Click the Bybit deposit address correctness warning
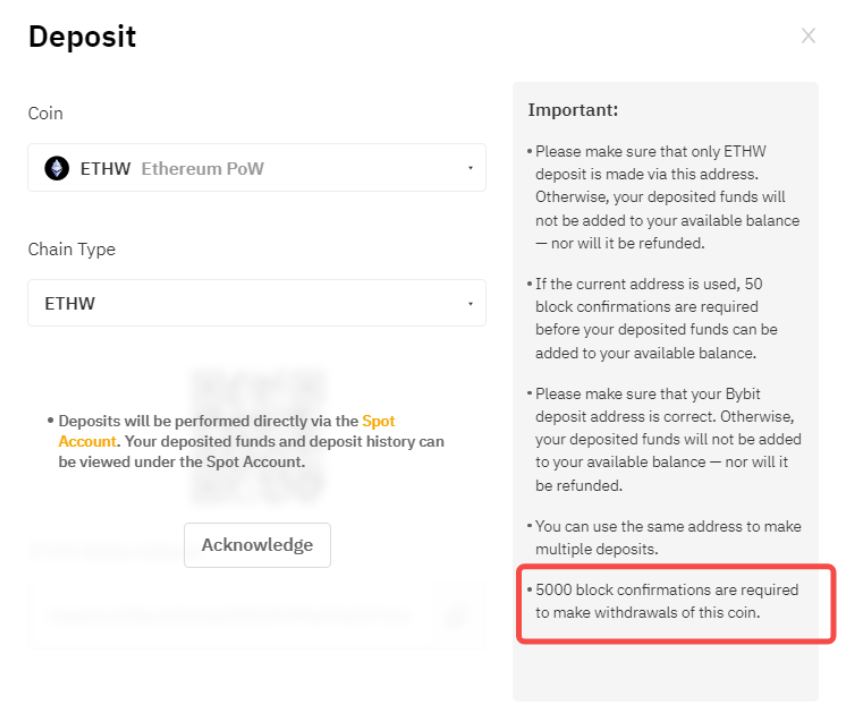 coord(667,440)
